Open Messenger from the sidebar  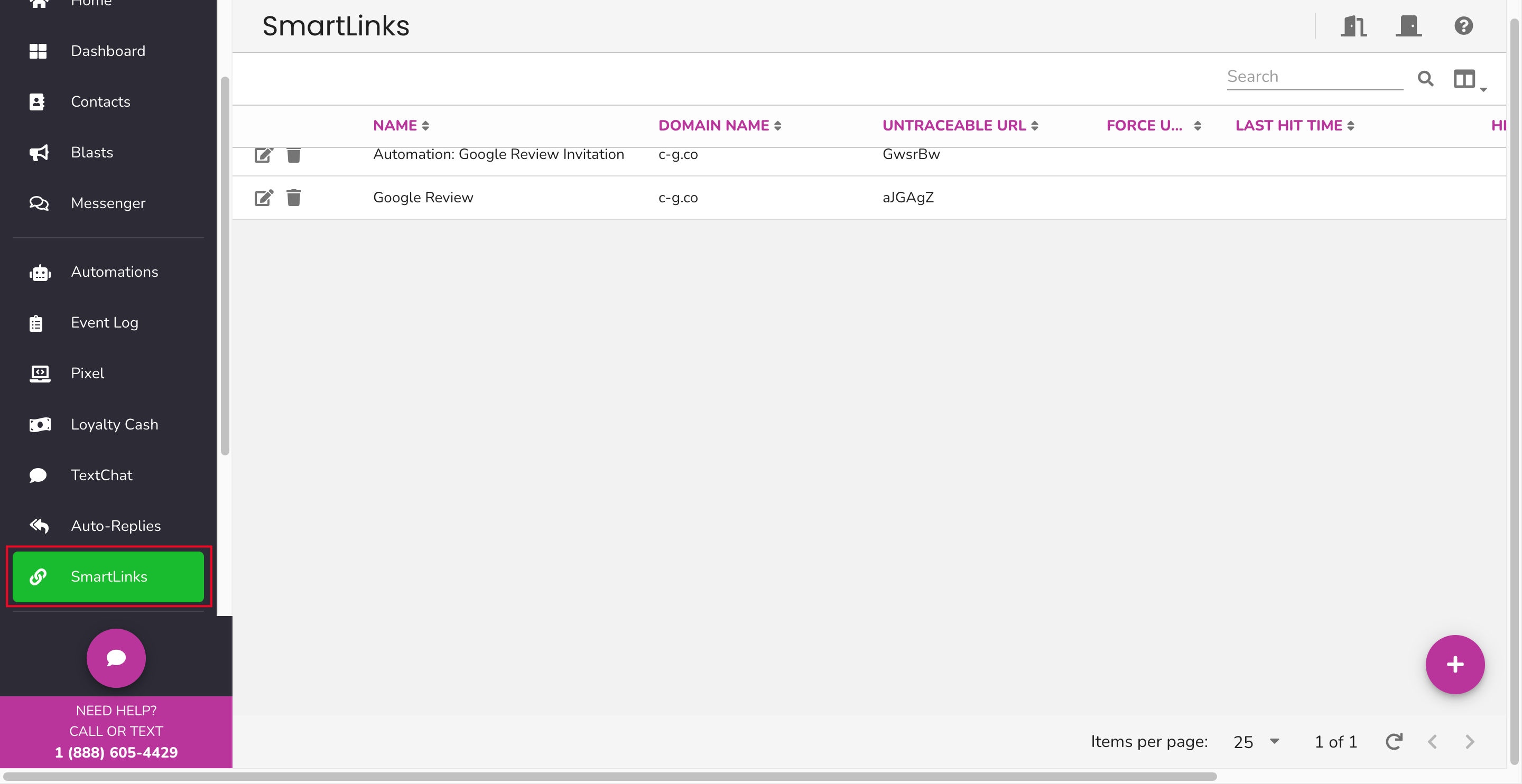108,203
